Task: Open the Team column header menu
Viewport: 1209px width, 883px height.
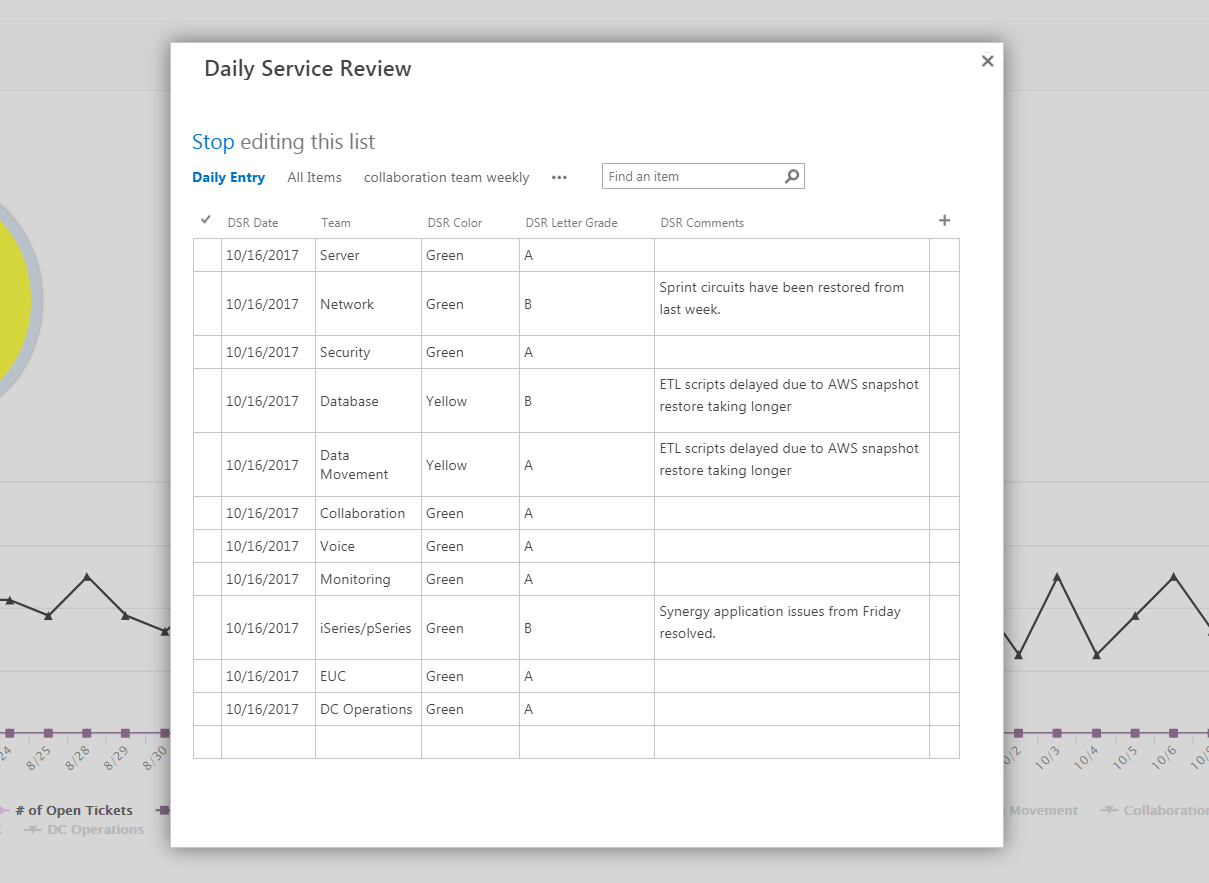Action: pos(335,222)
